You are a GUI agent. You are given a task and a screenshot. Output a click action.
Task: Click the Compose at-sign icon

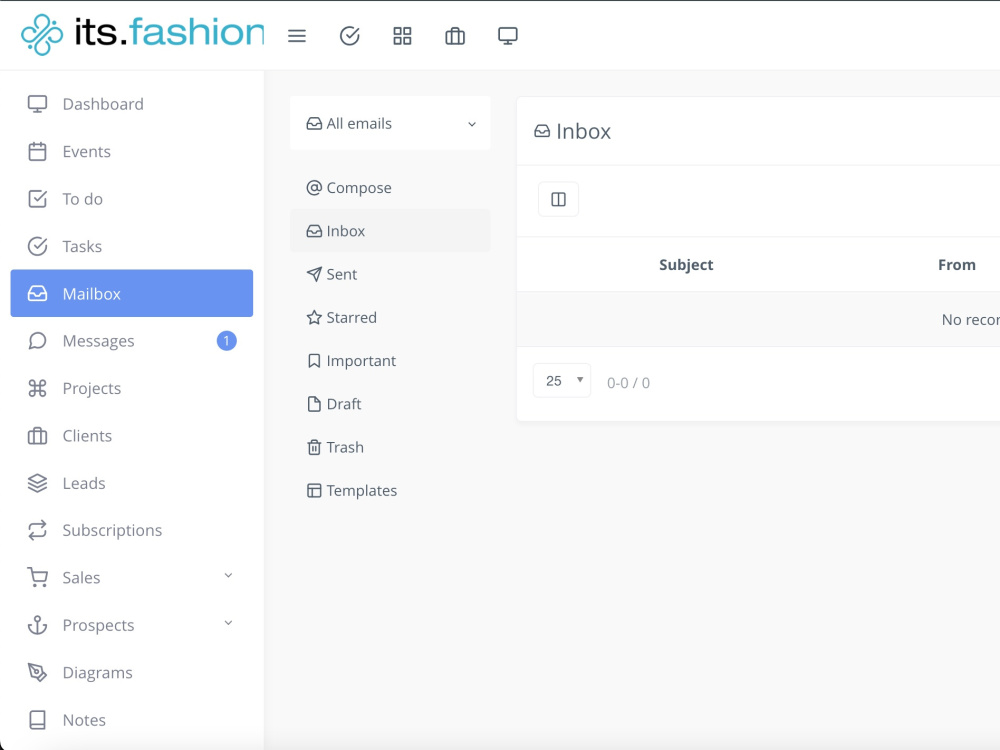click(314, 188)
